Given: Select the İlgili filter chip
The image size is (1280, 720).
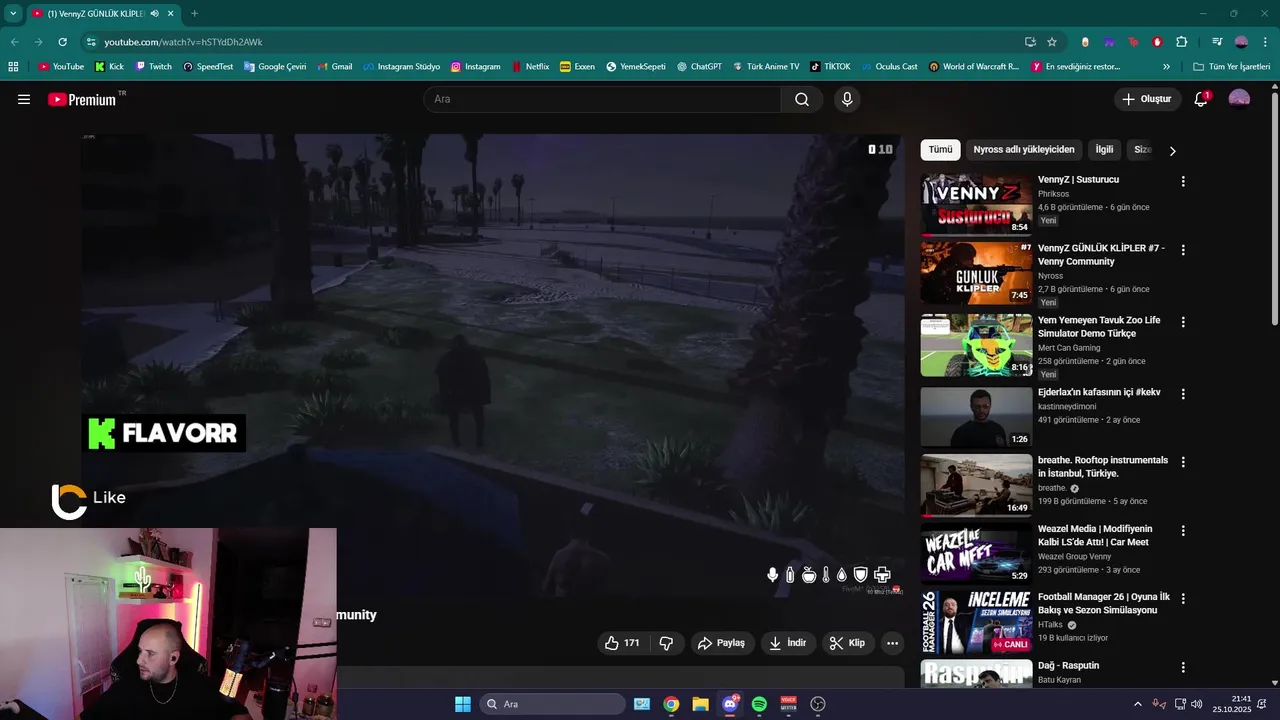Looking at the screenshot, I should [1104, 150].
